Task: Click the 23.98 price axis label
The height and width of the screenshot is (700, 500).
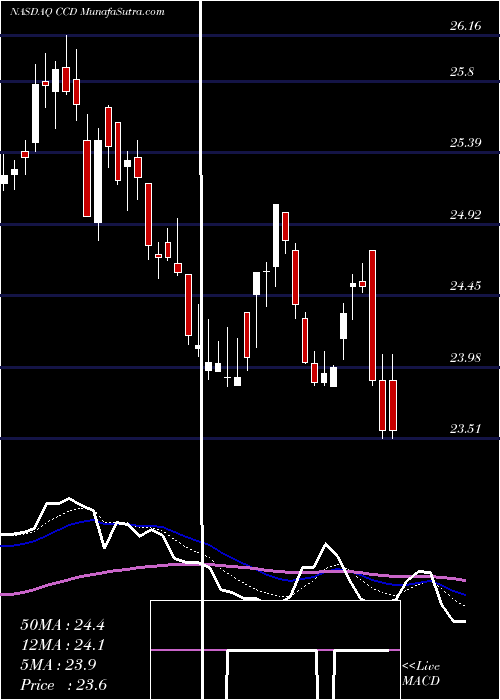Action: 466,357
